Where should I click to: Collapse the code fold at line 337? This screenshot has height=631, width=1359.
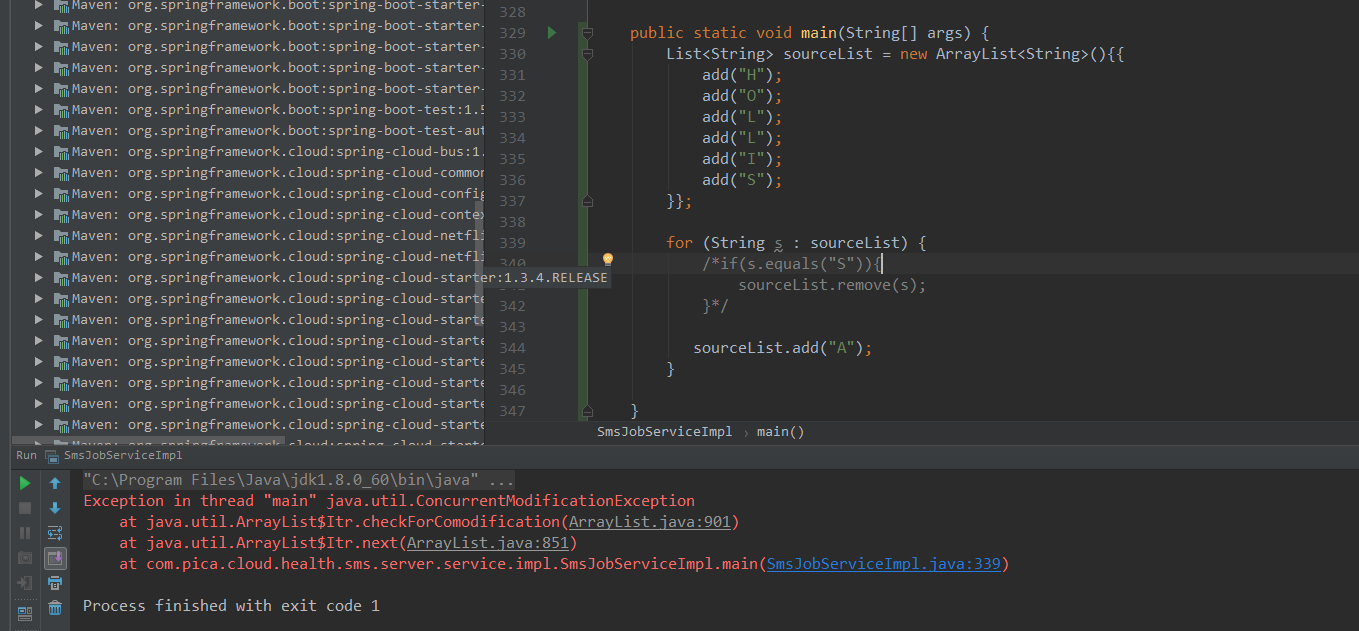pyautogui.click(x=586, y=200)
